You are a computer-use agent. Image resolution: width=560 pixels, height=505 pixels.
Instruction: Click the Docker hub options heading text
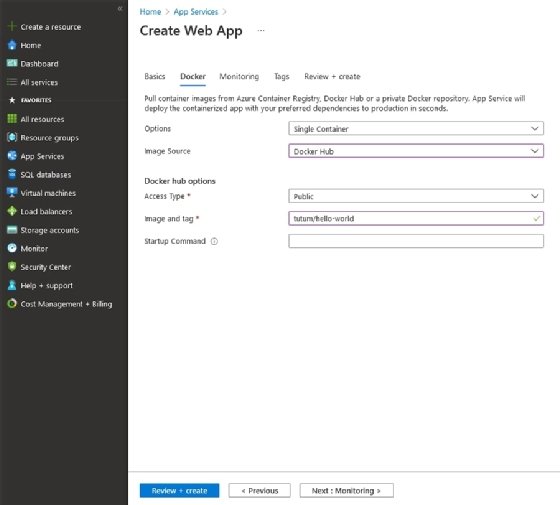coord(180,181)
